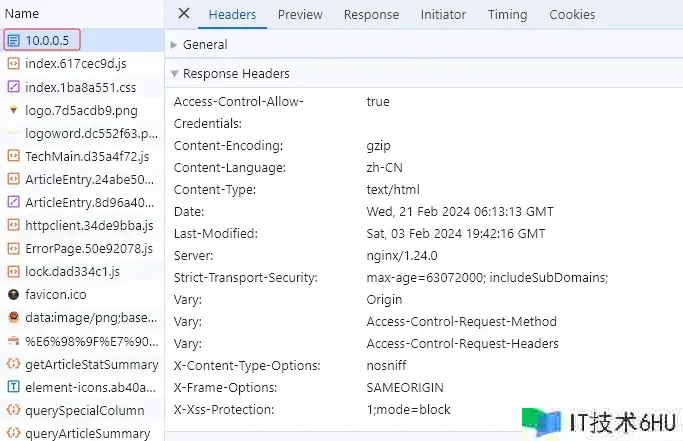This screenshot has width=683, height=441.
Task: Collapse the Response Headers section
Action: [175, 74]
